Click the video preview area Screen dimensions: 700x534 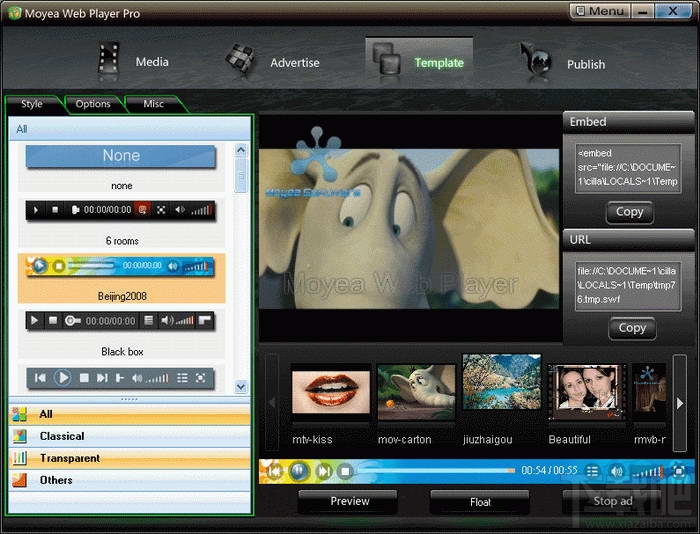coord(409,229)
